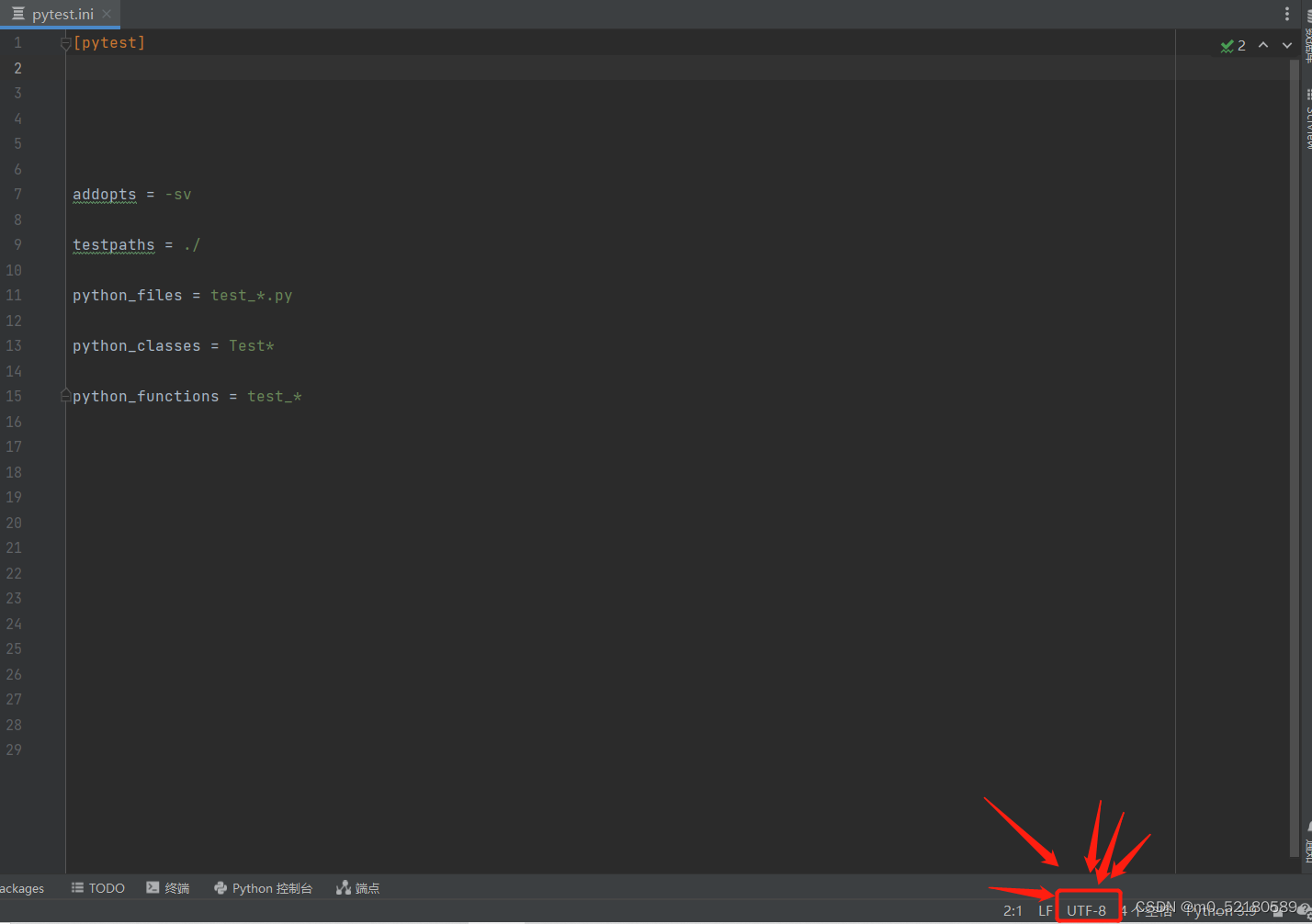Click the TODO list icon
Image resolution: width=1312 pixels, height=924 pixels.
click(77, 888)
